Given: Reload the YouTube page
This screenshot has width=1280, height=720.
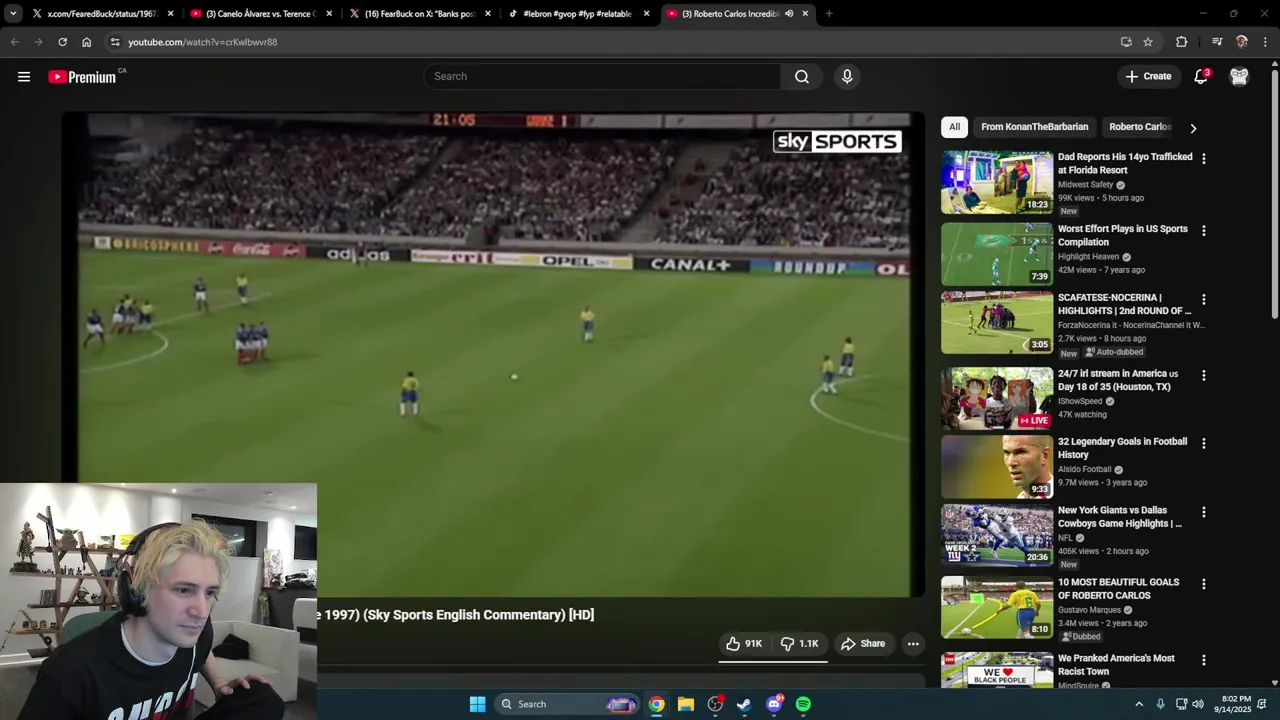Looking at the screenshot, I should click(62, 42).
